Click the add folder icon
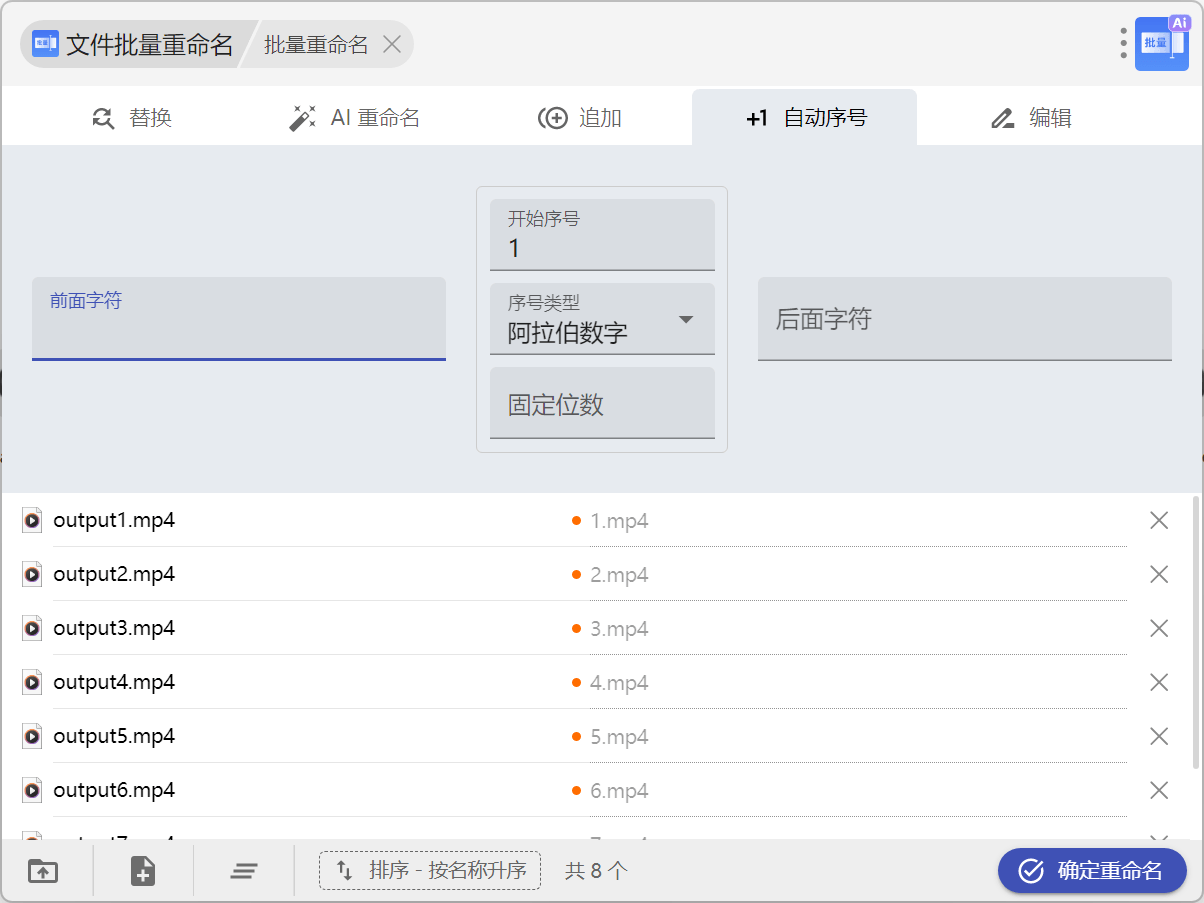Viewport: 1204px width, 903px height. coord(43,871)
